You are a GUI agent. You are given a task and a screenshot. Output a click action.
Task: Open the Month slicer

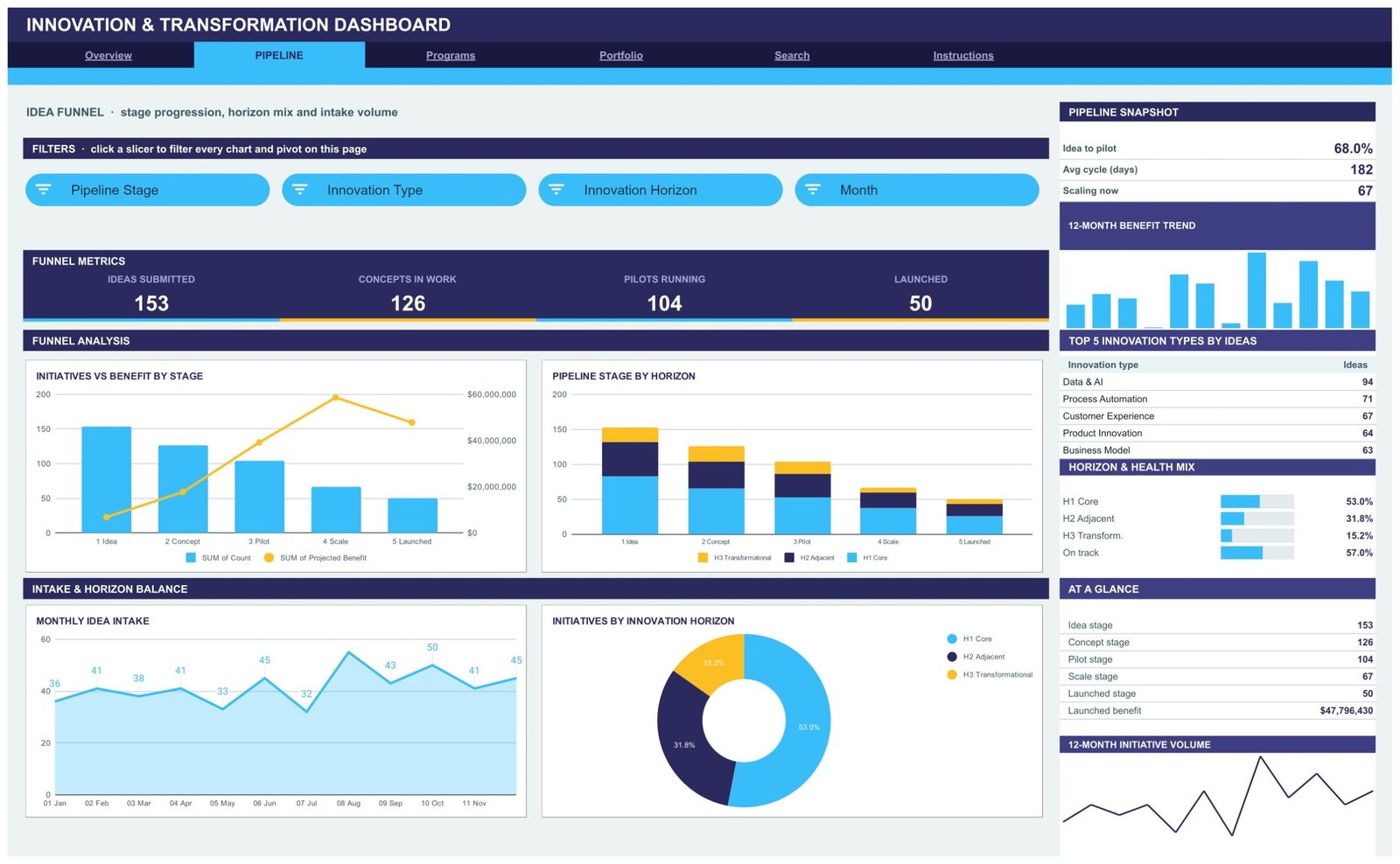tap(916, 190)
